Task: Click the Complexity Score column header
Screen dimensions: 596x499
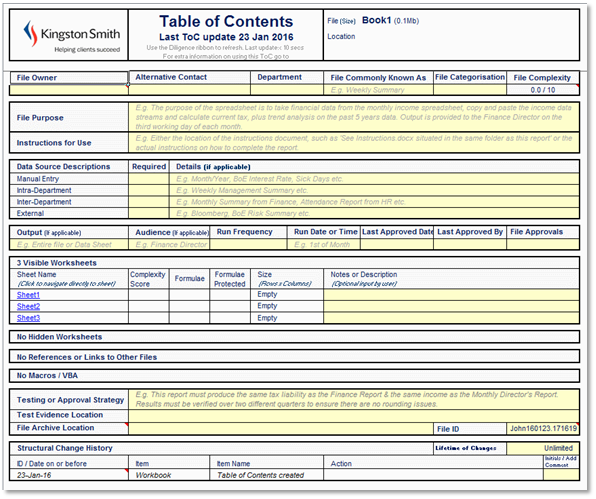Action: (148, 279)
